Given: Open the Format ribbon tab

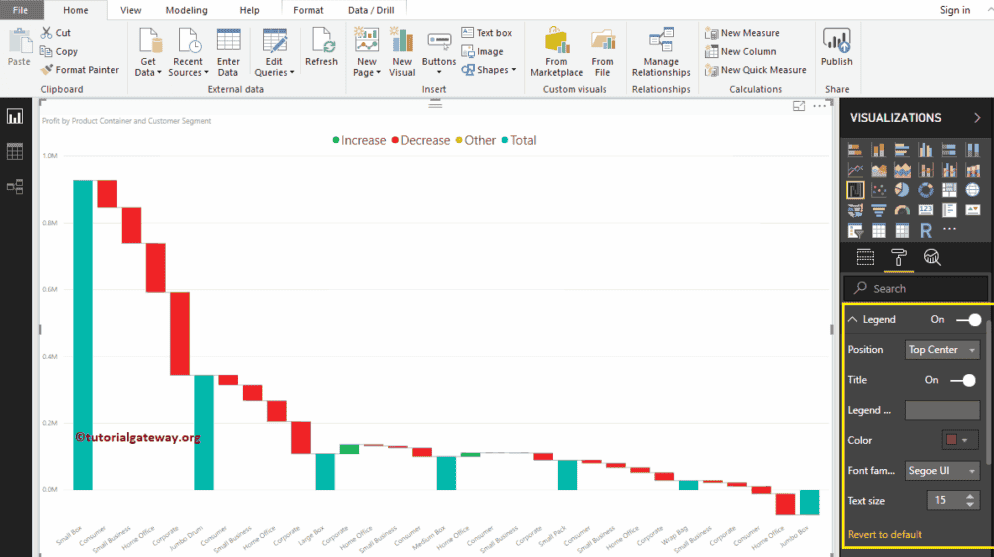Looking at the screenshot, I should [x=308, y=10].
